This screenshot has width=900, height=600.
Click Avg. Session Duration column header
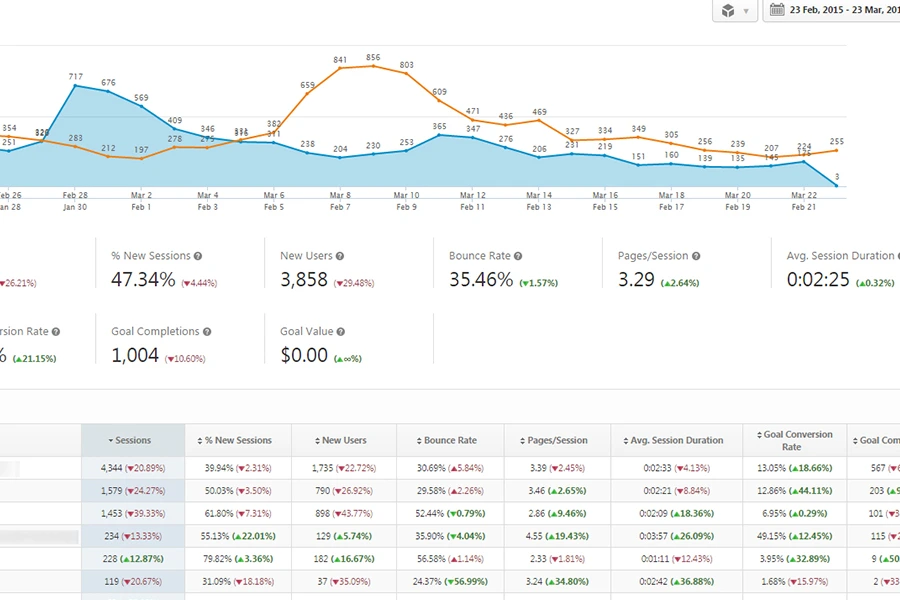click(676, 440)
